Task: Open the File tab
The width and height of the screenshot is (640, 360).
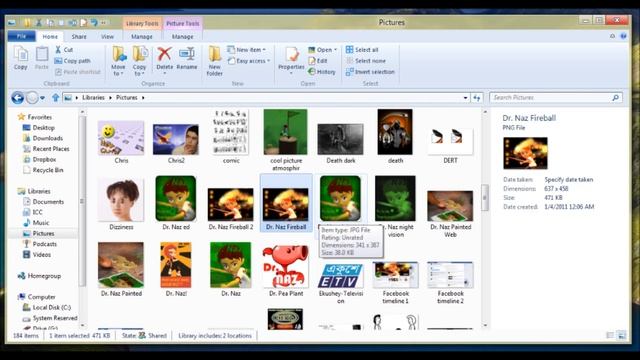Action: point(21,36)
